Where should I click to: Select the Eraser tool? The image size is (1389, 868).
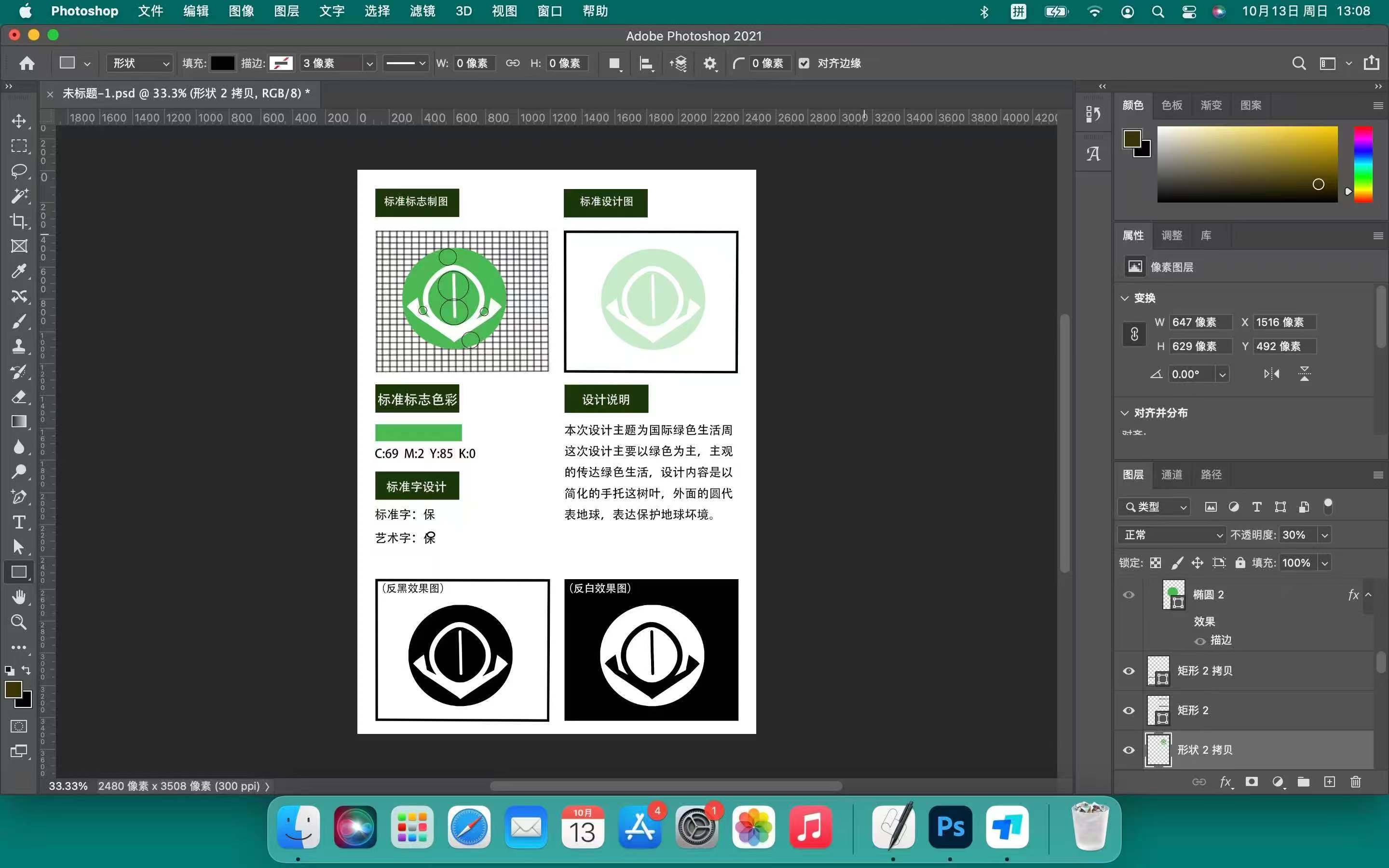[x=19, y=397]
